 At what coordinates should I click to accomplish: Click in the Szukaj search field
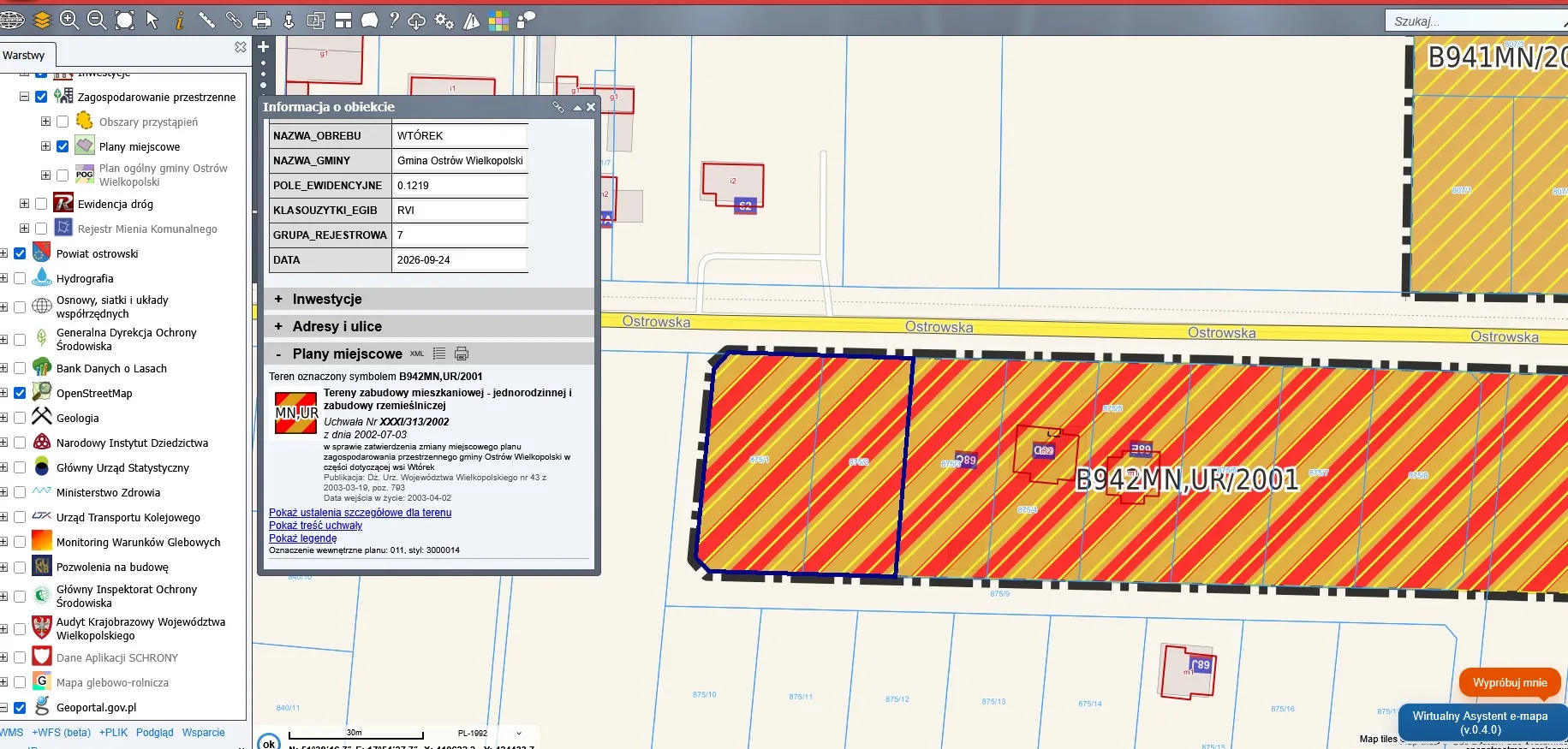tap(1476, 21)
